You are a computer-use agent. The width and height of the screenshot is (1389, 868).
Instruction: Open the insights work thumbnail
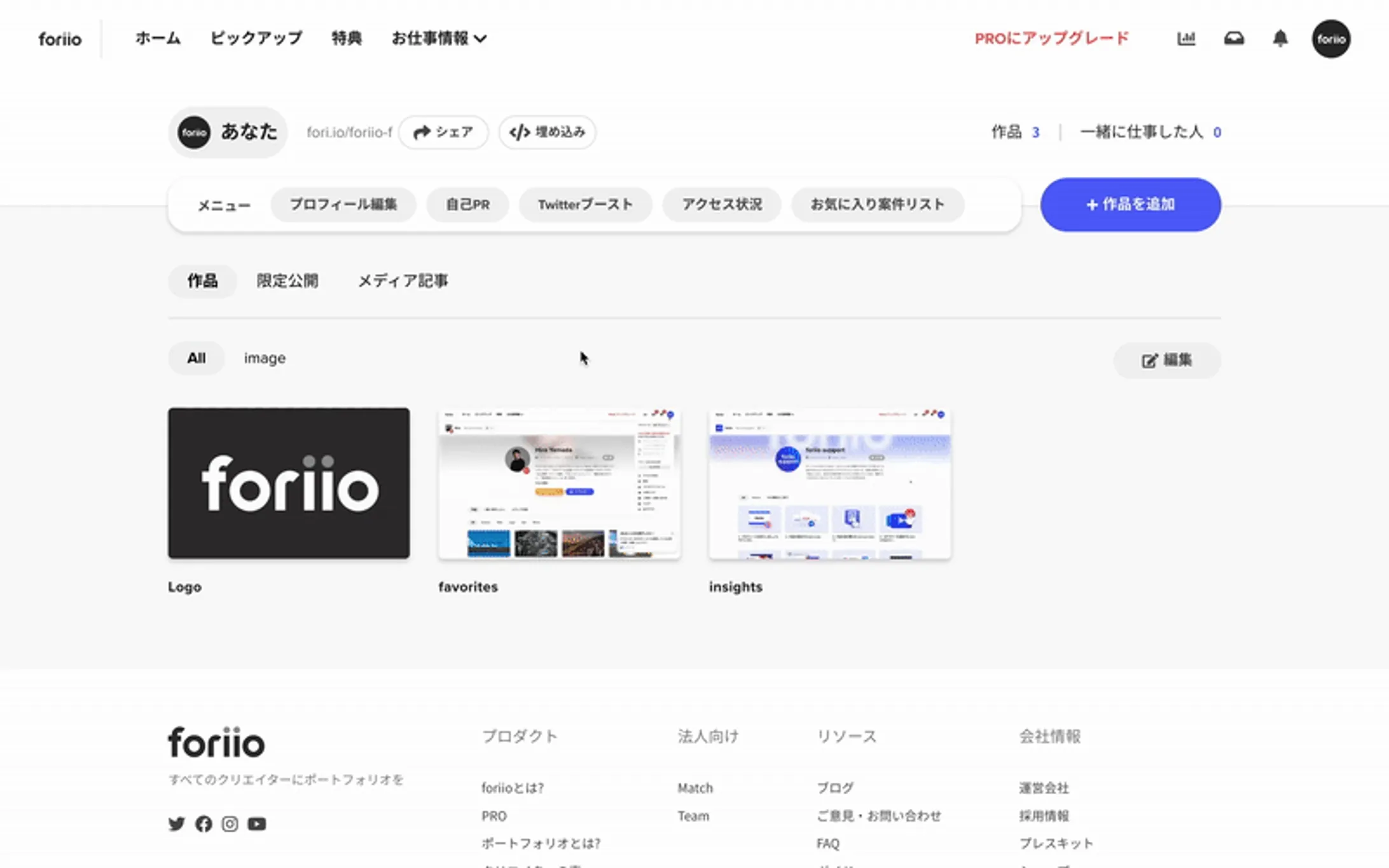(x=830, y=483)
